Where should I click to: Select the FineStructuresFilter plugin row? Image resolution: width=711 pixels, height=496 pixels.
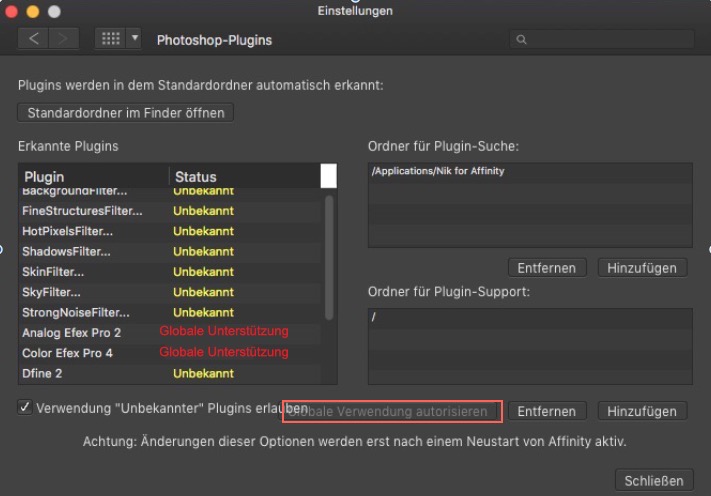pos(170,211)
